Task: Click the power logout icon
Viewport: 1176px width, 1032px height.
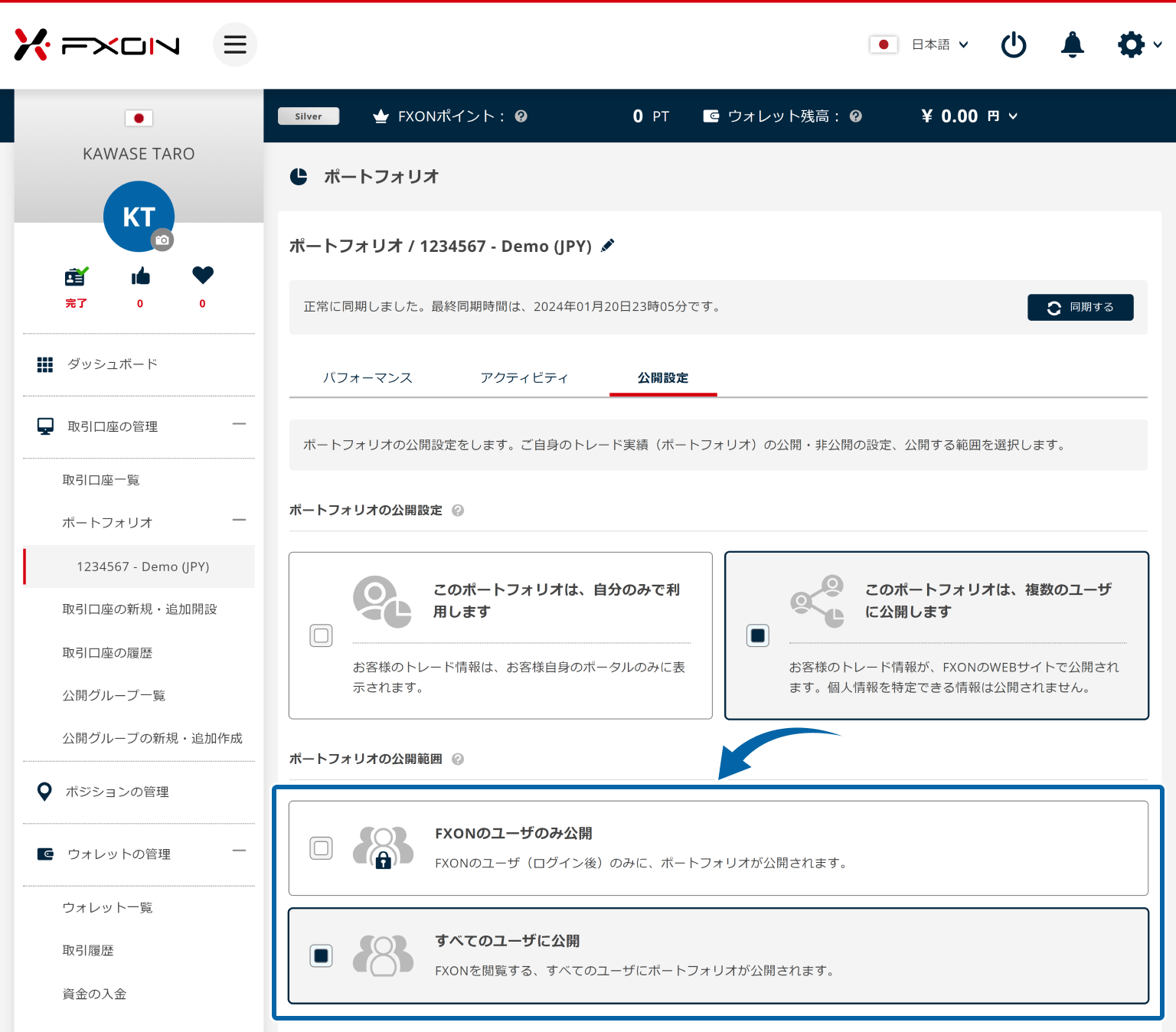Action: [x=1014, y=44]
